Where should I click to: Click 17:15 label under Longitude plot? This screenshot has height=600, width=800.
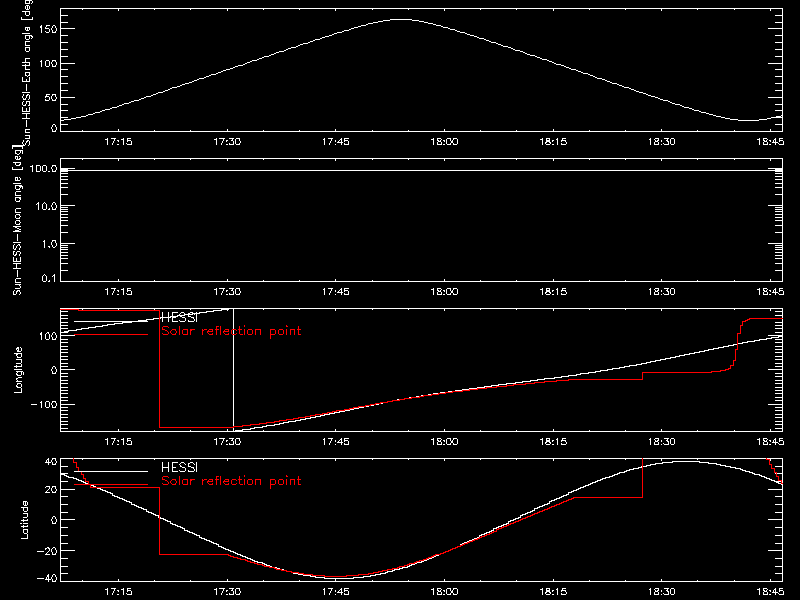tap(118, 442)
